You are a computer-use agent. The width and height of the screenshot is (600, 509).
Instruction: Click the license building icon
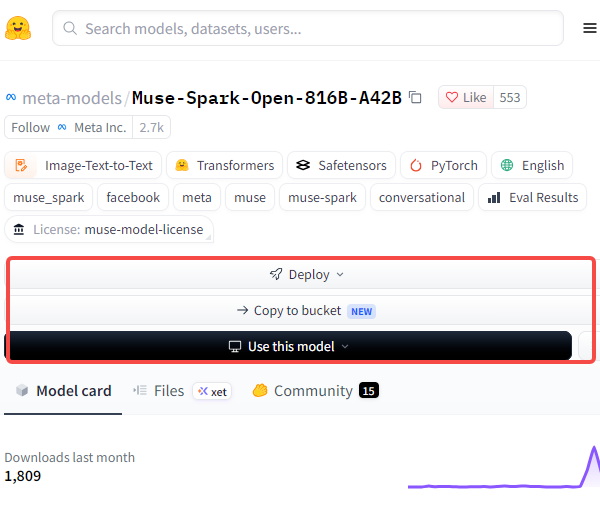19,230
